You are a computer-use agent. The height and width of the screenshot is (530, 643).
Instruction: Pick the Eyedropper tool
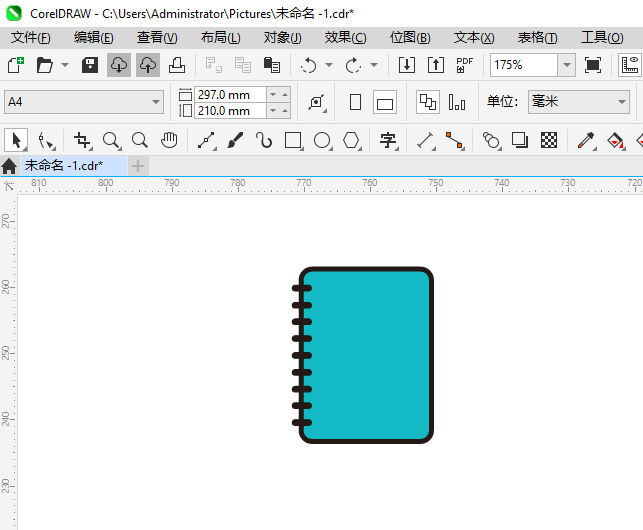tap(588, 140)
